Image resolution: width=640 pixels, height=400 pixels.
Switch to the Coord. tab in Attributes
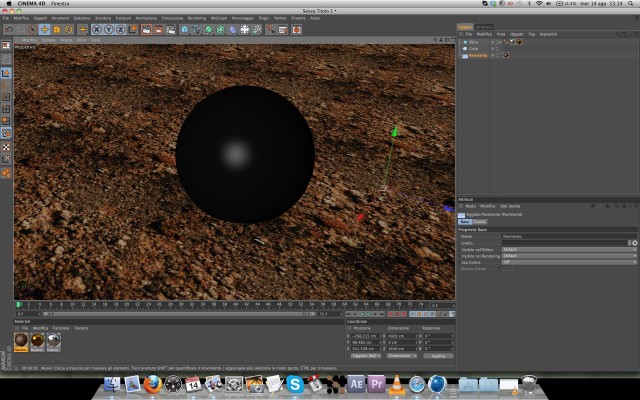point(479,222)
